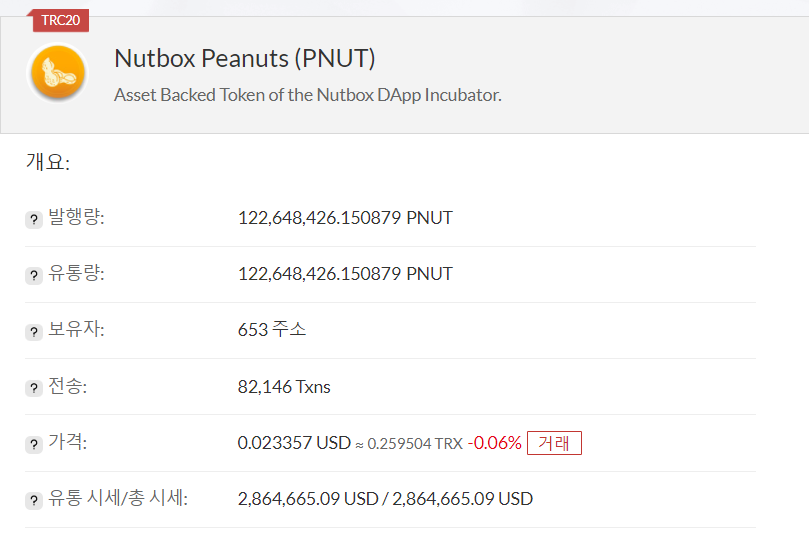The image size is (809, 534).
Task: Open the help icon beside 발행량
Action: coord(34,219)
